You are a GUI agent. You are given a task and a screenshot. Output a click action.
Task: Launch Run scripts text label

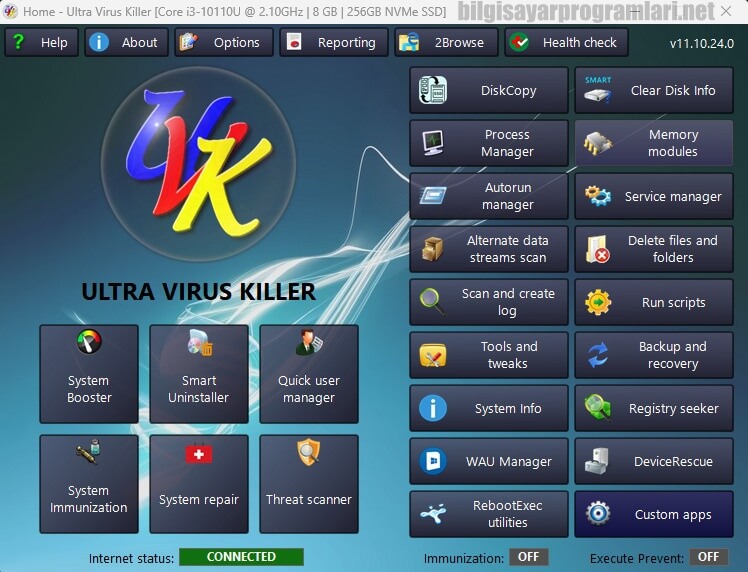(x=673, y=302)
